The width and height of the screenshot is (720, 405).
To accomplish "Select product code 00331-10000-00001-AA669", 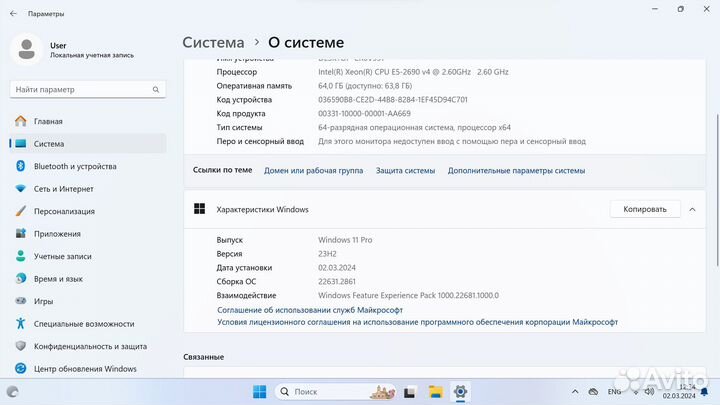I will coord(365,113).
